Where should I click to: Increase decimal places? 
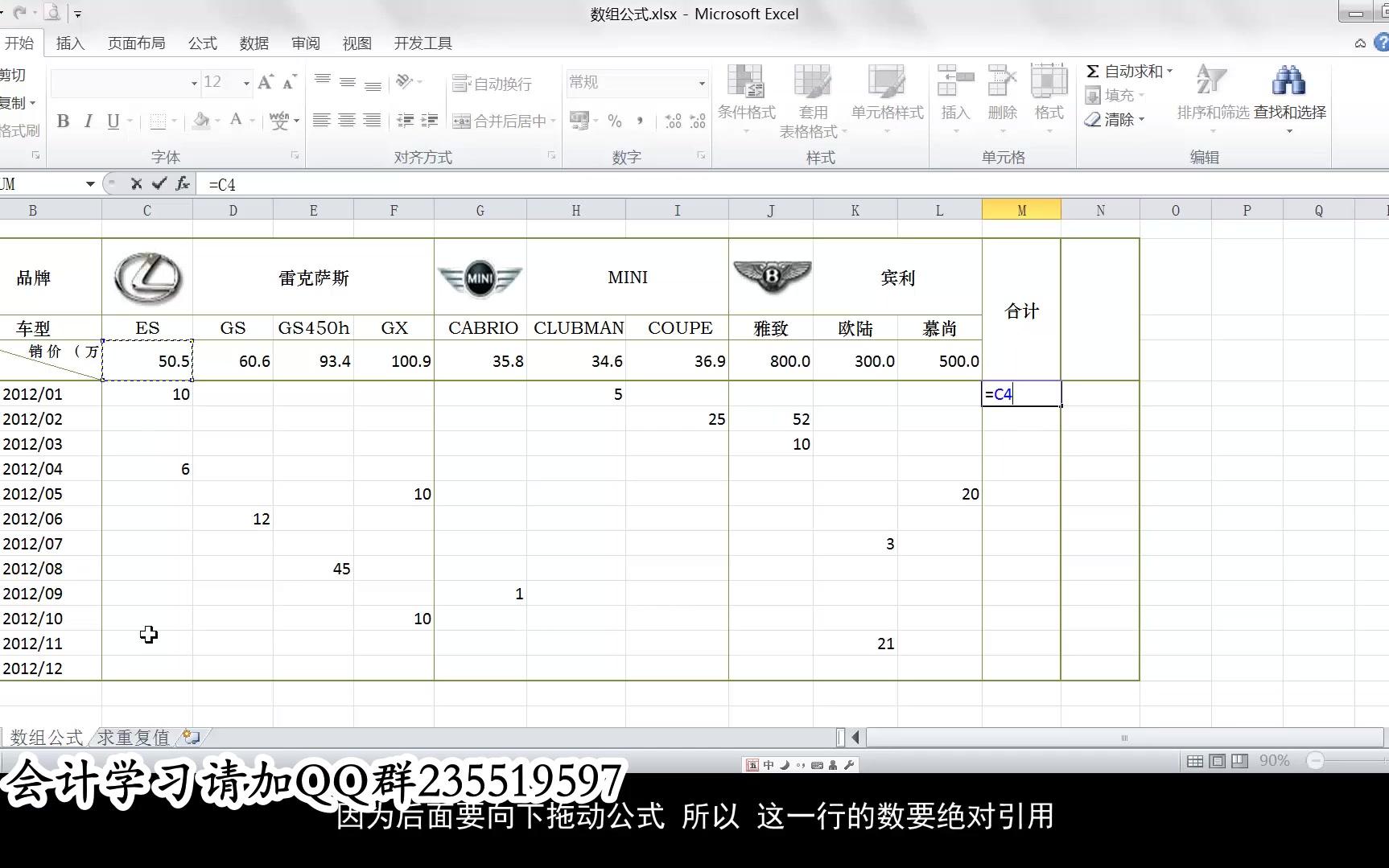point(674,121)
